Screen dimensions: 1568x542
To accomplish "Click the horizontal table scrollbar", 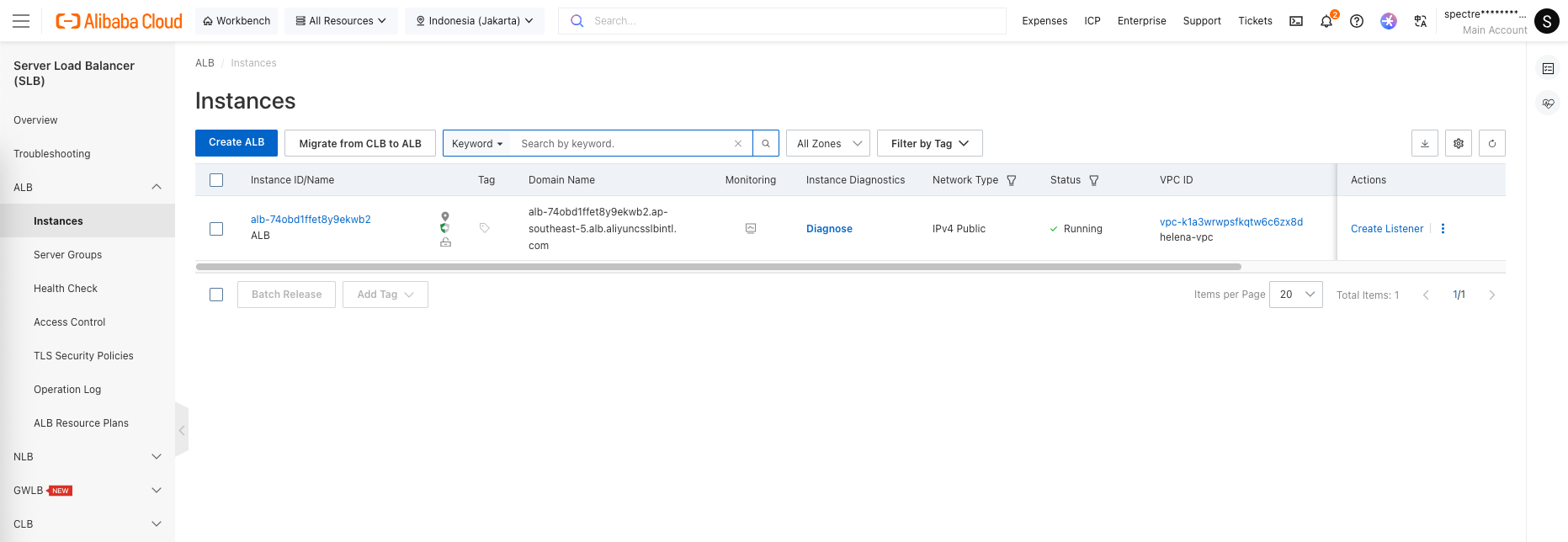I will [718, 267].
